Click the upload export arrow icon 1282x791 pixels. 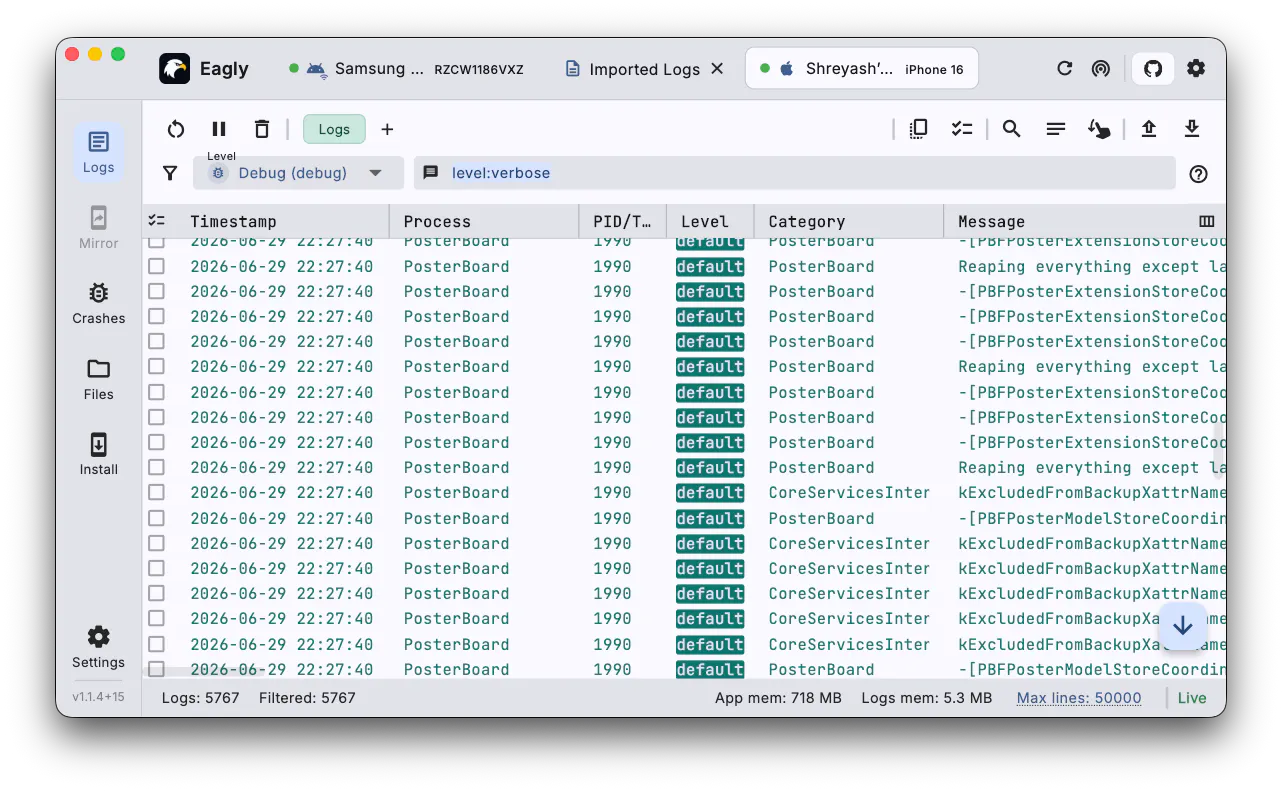[x=1149, y=129]
